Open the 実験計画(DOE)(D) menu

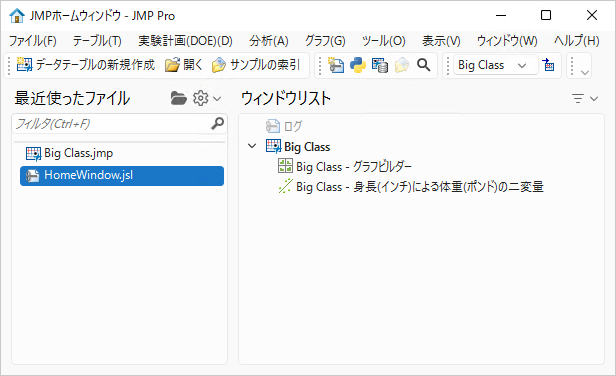185,40
